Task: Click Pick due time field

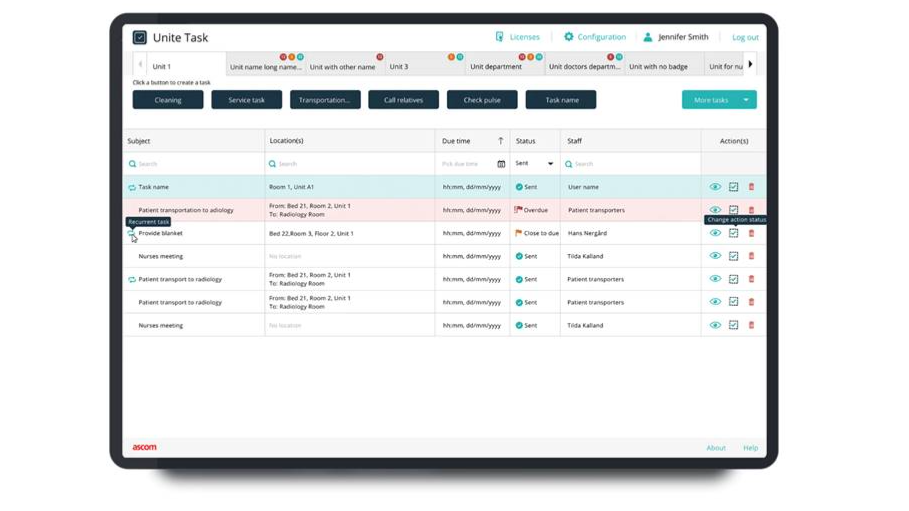Action: point(467,164)
